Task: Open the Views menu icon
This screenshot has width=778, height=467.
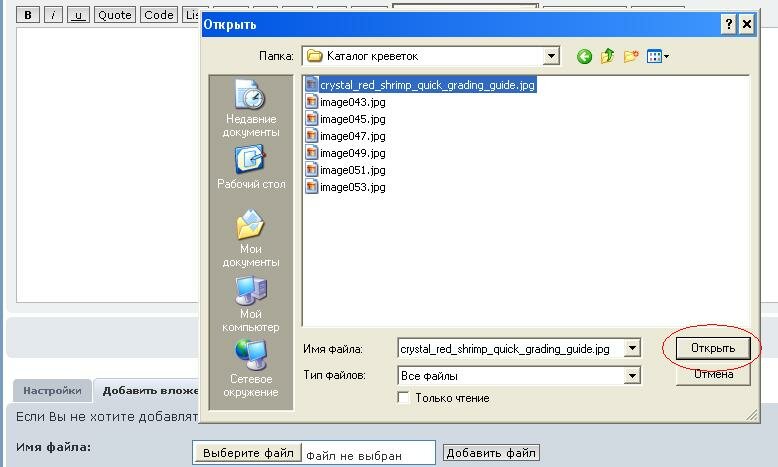Action: click(658, 57)
